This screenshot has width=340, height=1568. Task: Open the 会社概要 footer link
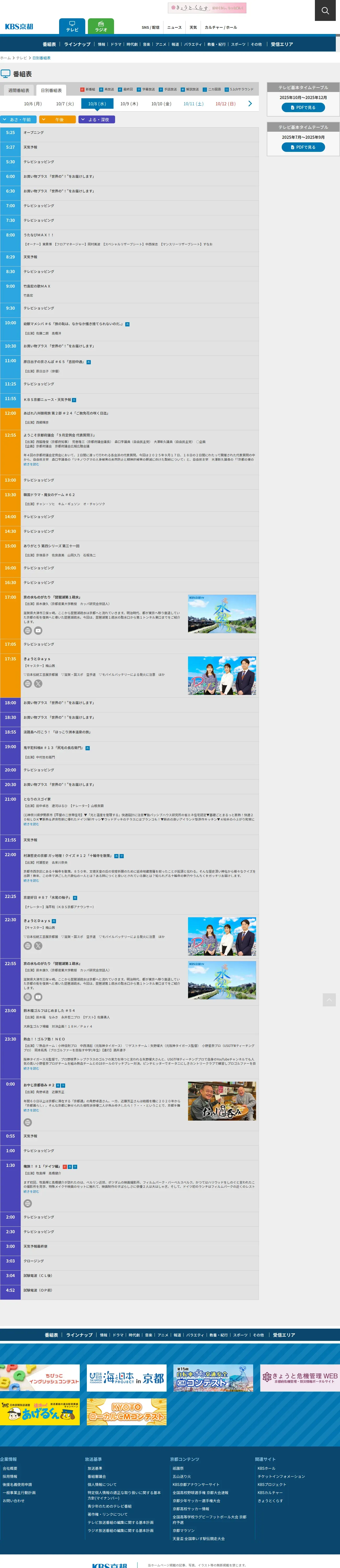click(10, 1468)
